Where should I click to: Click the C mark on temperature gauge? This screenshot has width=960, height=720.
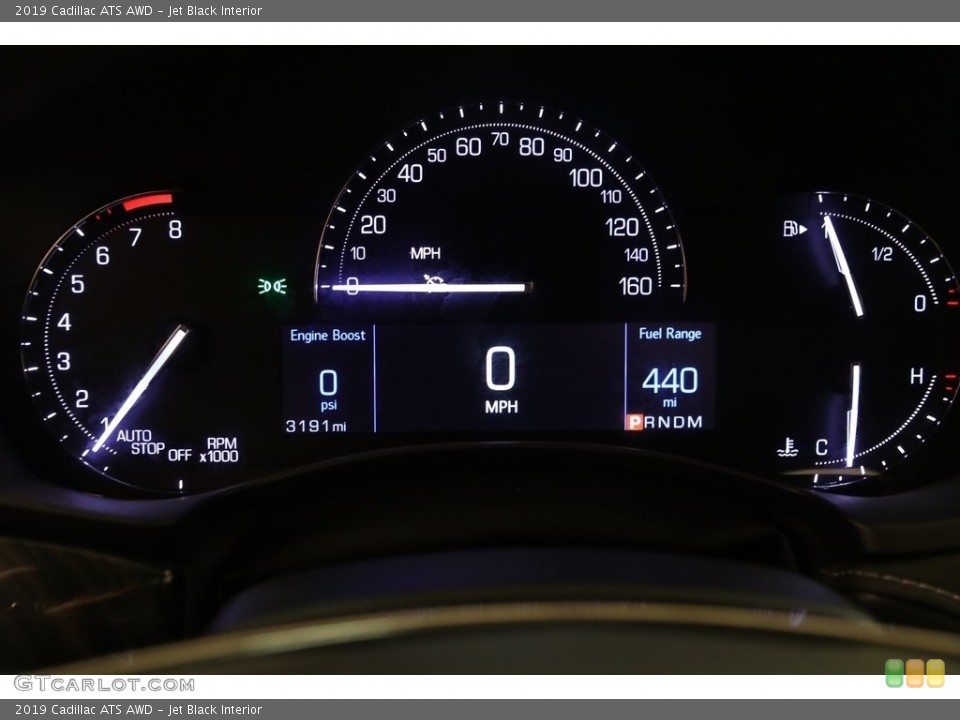822,448
